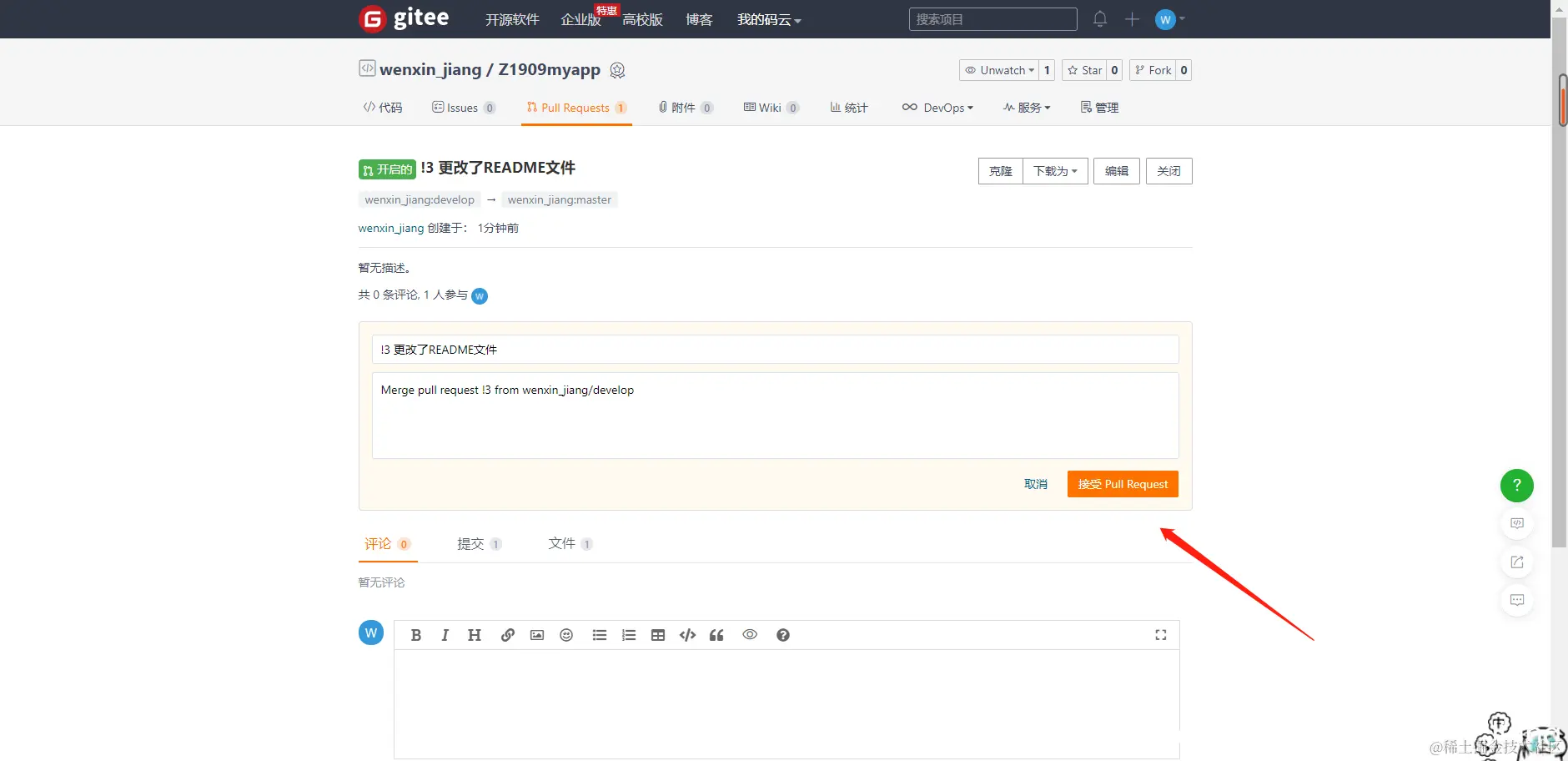Expand the 我的码云 menu
1568x761 pixels.
[769, 19]
